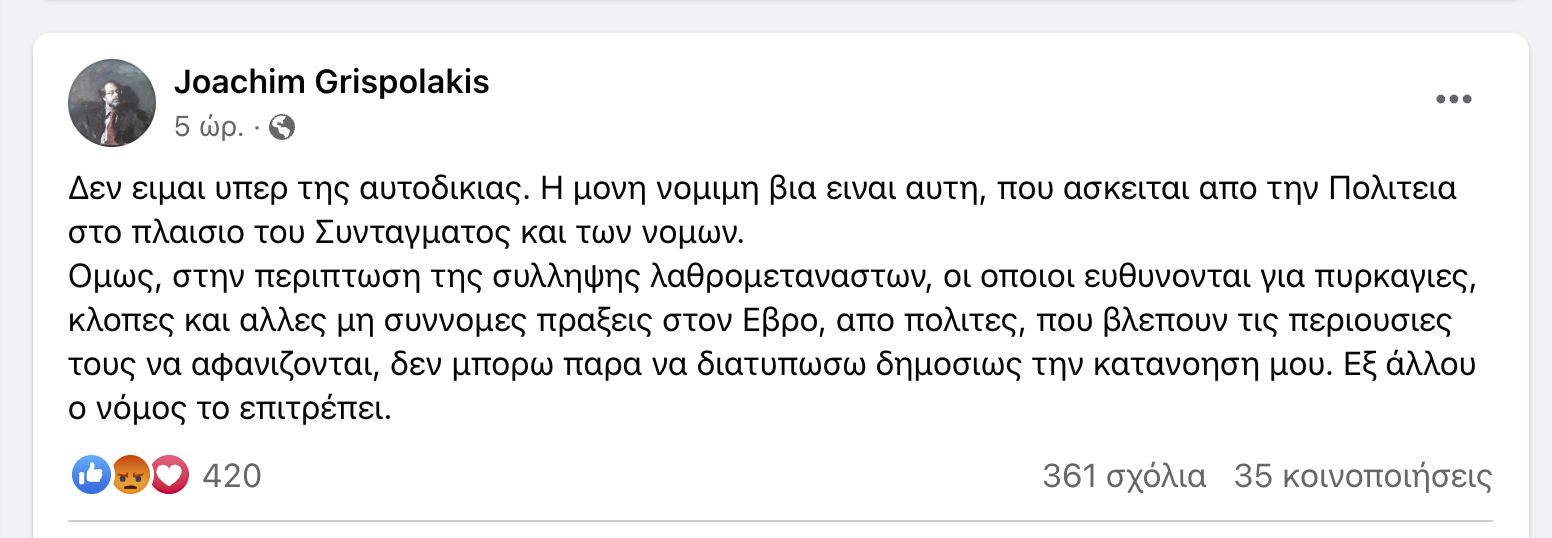Click the orange Angry reaction icon
The height and width of the screenshot is (538, 1552).
click(131, 476)
